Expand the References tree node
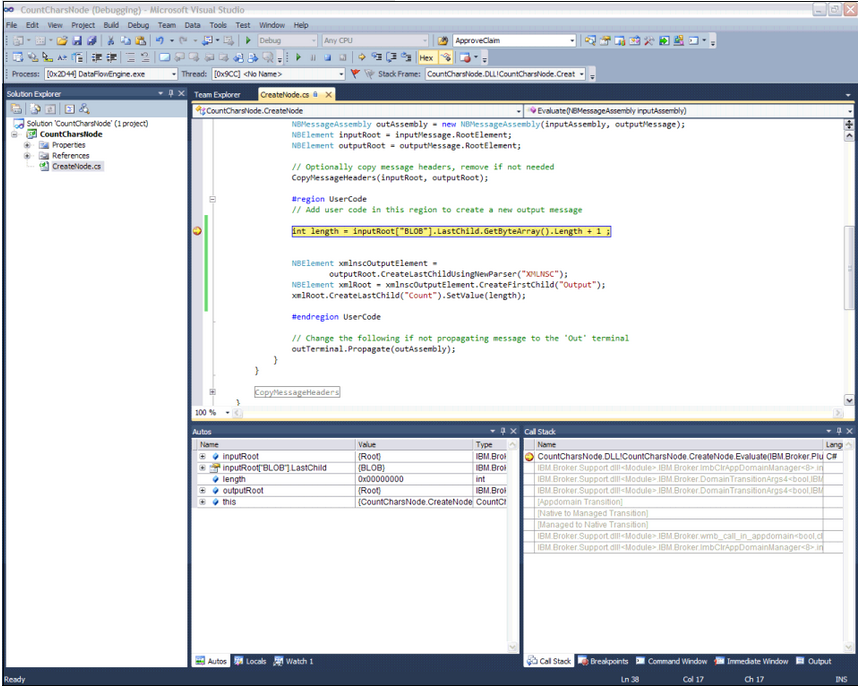Image resolution: width=861 pixels, height=687 pixels. coord(27,156)
